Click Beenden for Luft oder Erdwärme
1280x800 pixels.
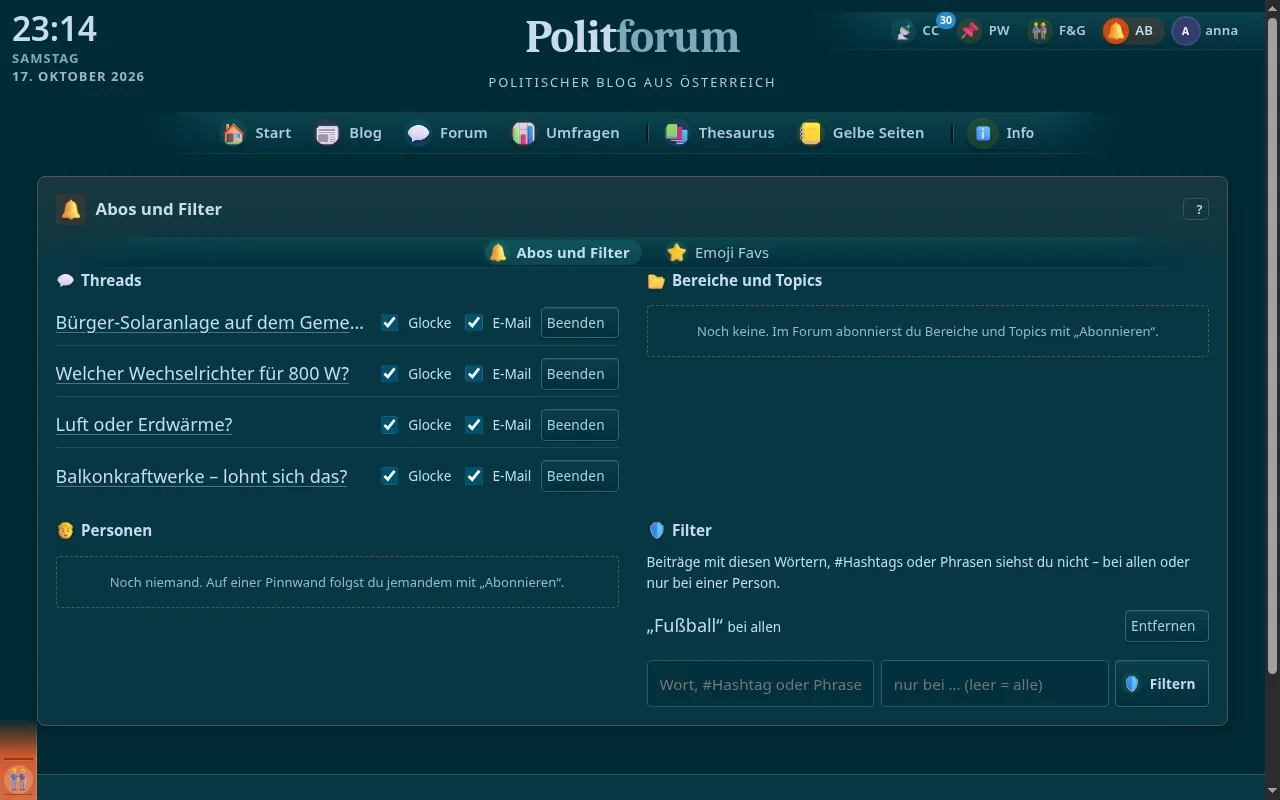580,425
